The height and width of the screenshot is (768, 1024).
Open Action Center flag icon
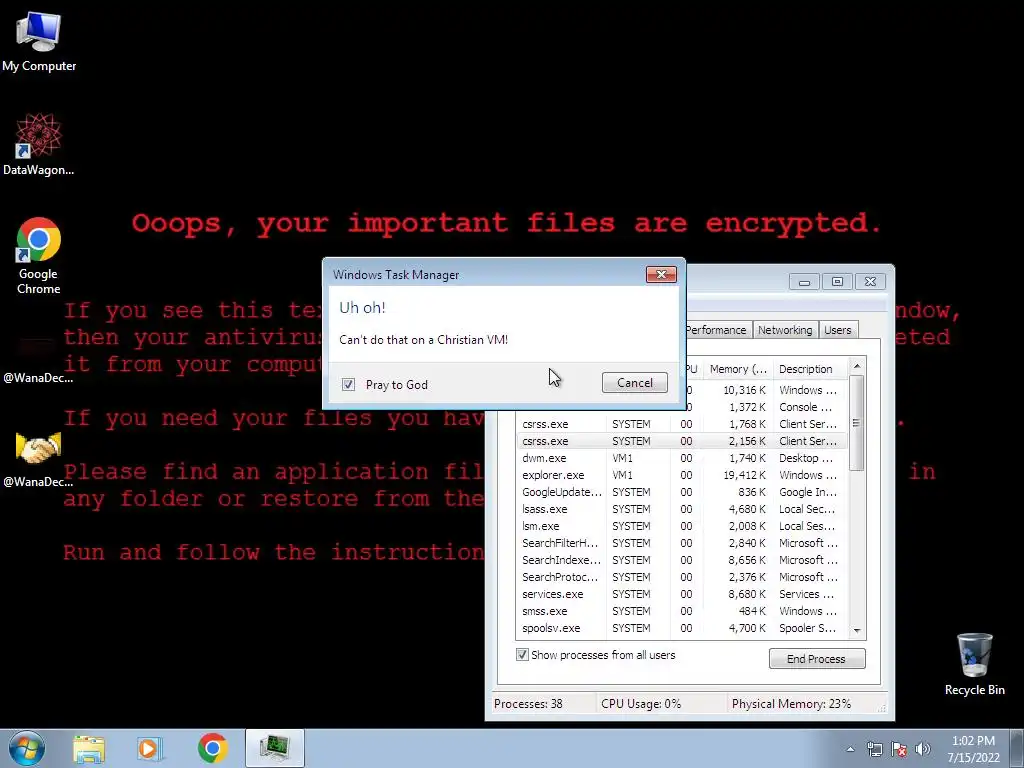(x=899, y=749)
